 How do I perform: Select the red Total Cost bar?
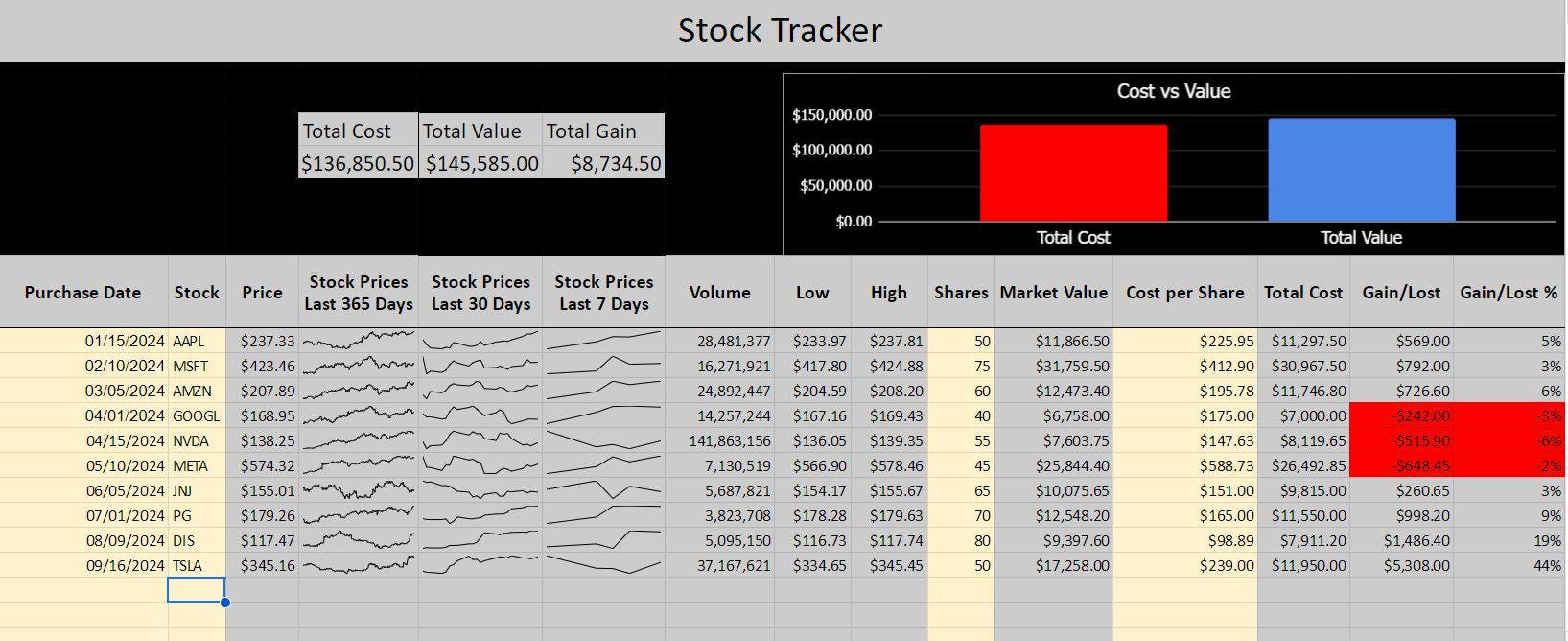coord(1073,173)
